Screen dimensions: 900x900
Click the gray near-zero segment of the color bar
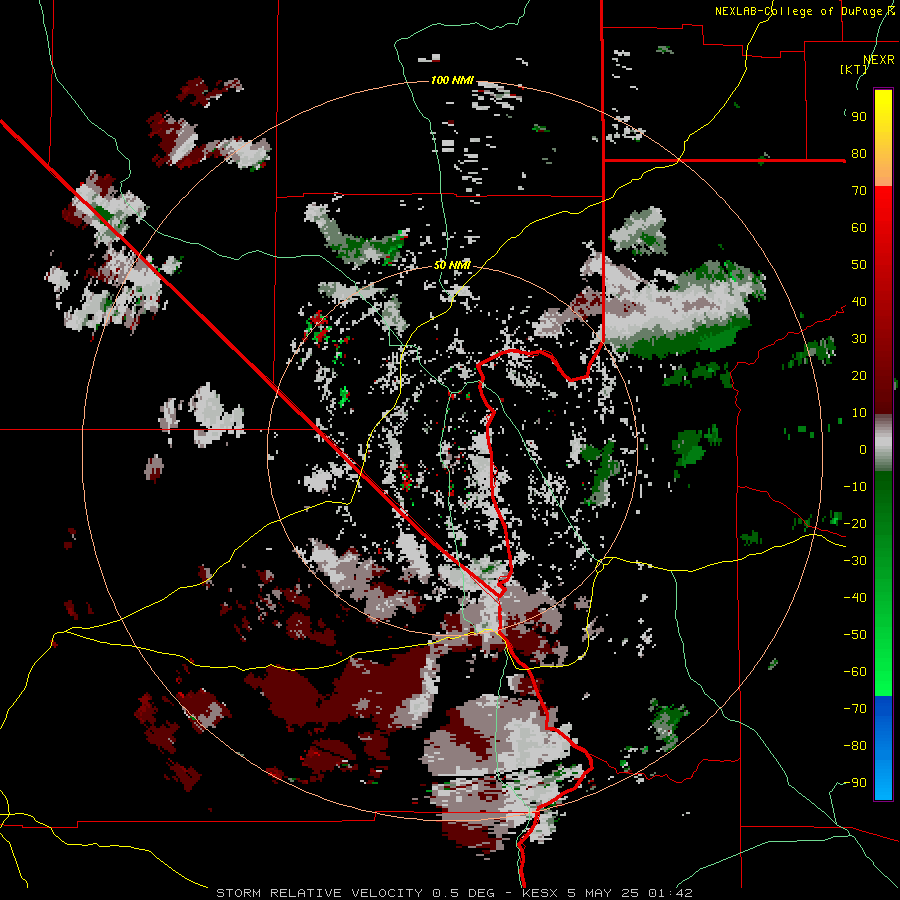(x=883, y=442)
